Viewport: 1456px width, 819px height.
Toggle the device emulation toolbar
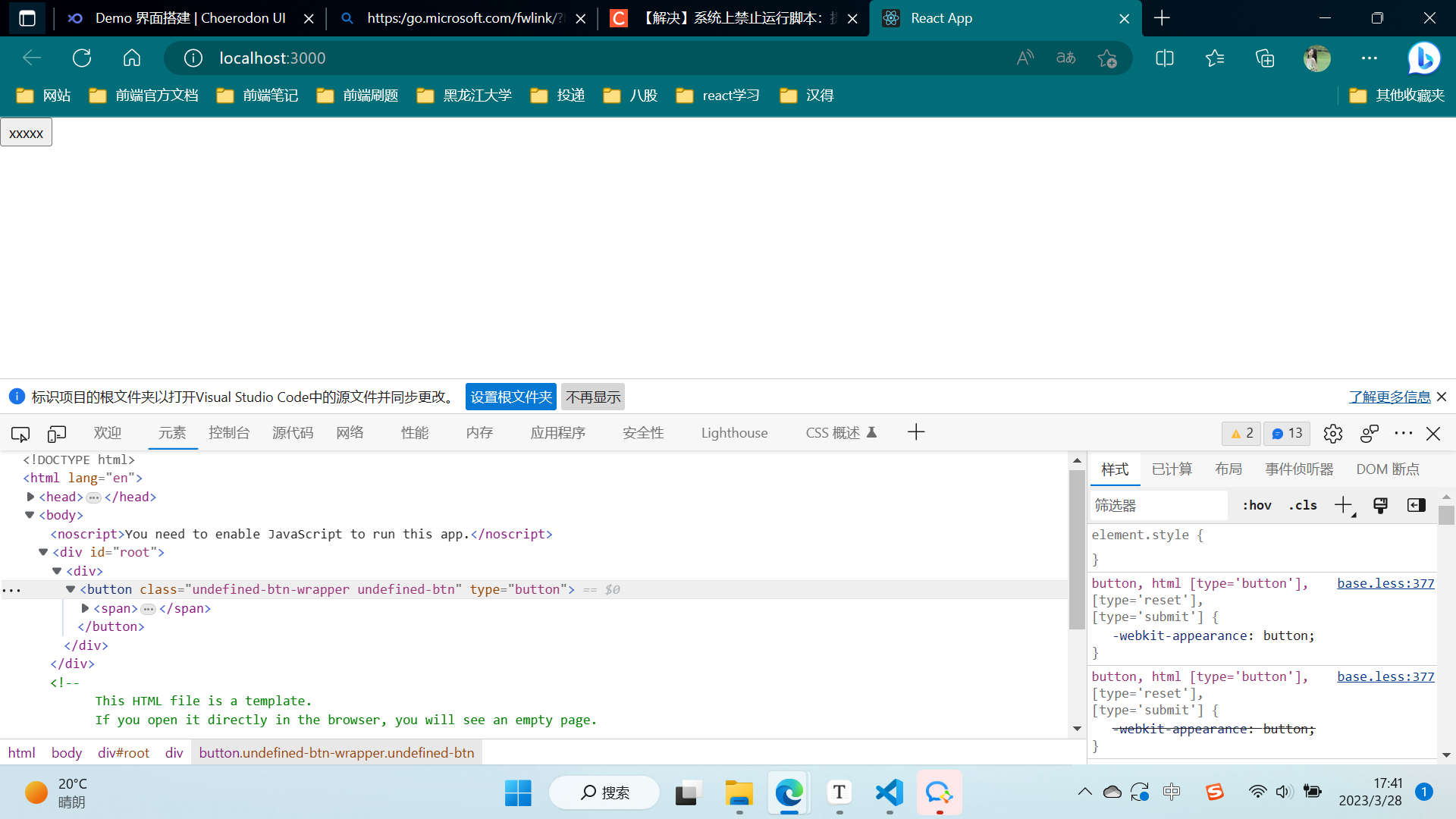pyautogui.click(x=56, y=433)
